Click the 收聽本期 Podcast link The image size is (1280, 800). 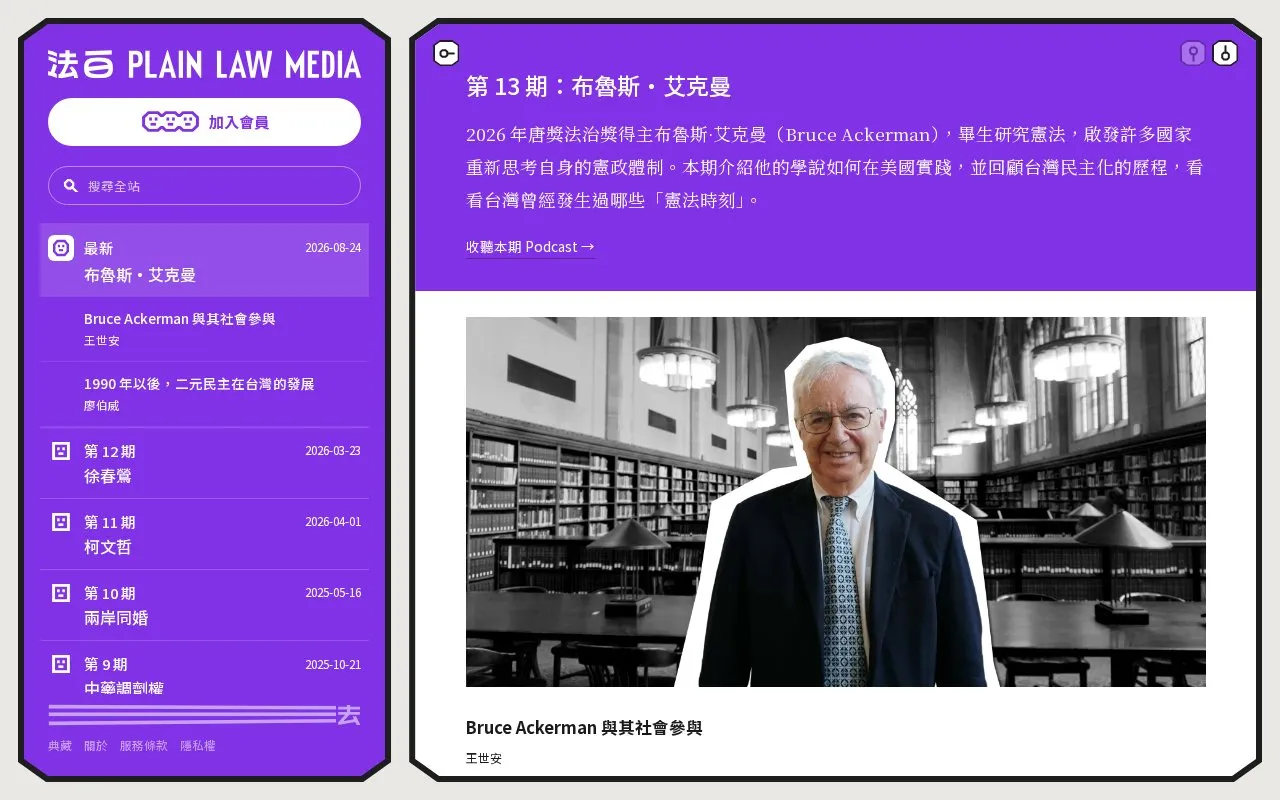click(x=530, y=247)
